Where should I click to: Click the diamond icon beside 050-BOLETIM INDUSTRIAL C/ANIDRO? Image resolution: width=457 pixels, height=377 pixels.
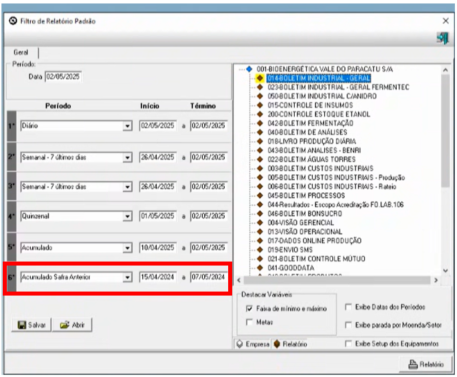[x=260, y=96]
